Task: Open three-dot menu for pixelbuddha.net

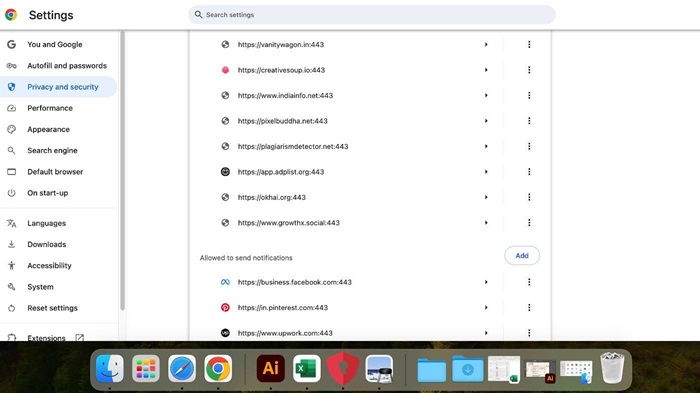Action: (x=529, y=121)
